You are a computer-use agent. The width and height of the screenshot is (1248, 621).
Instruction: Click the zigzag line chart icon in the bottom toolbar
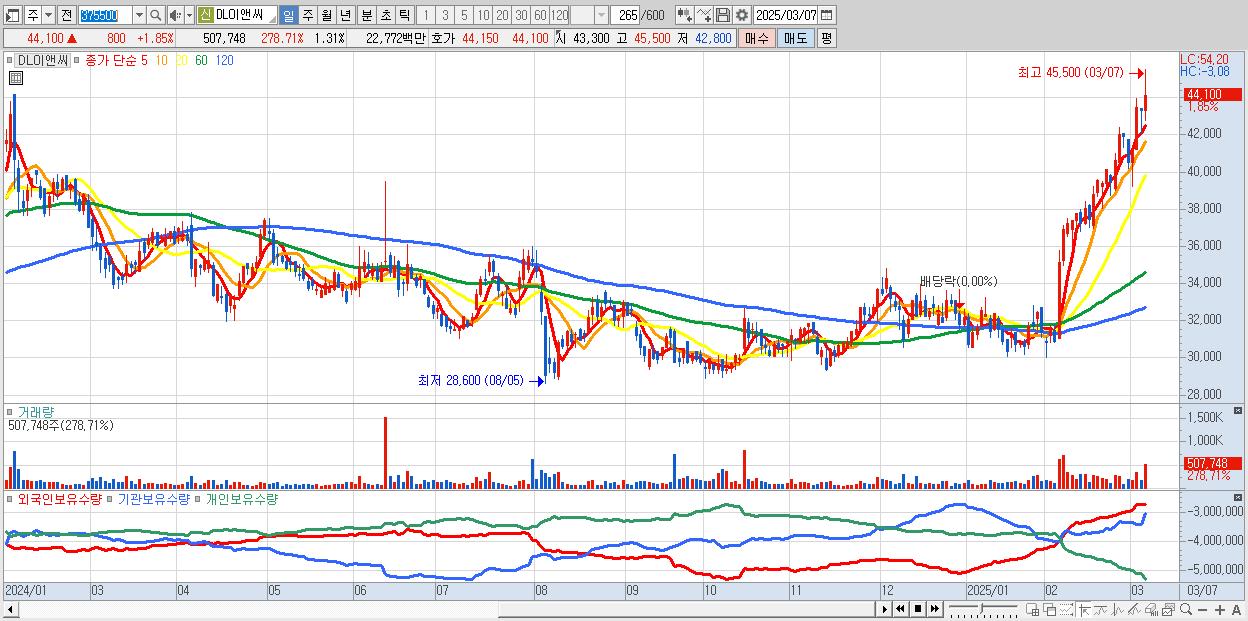pyautogui.click(x=1118, y=609)
